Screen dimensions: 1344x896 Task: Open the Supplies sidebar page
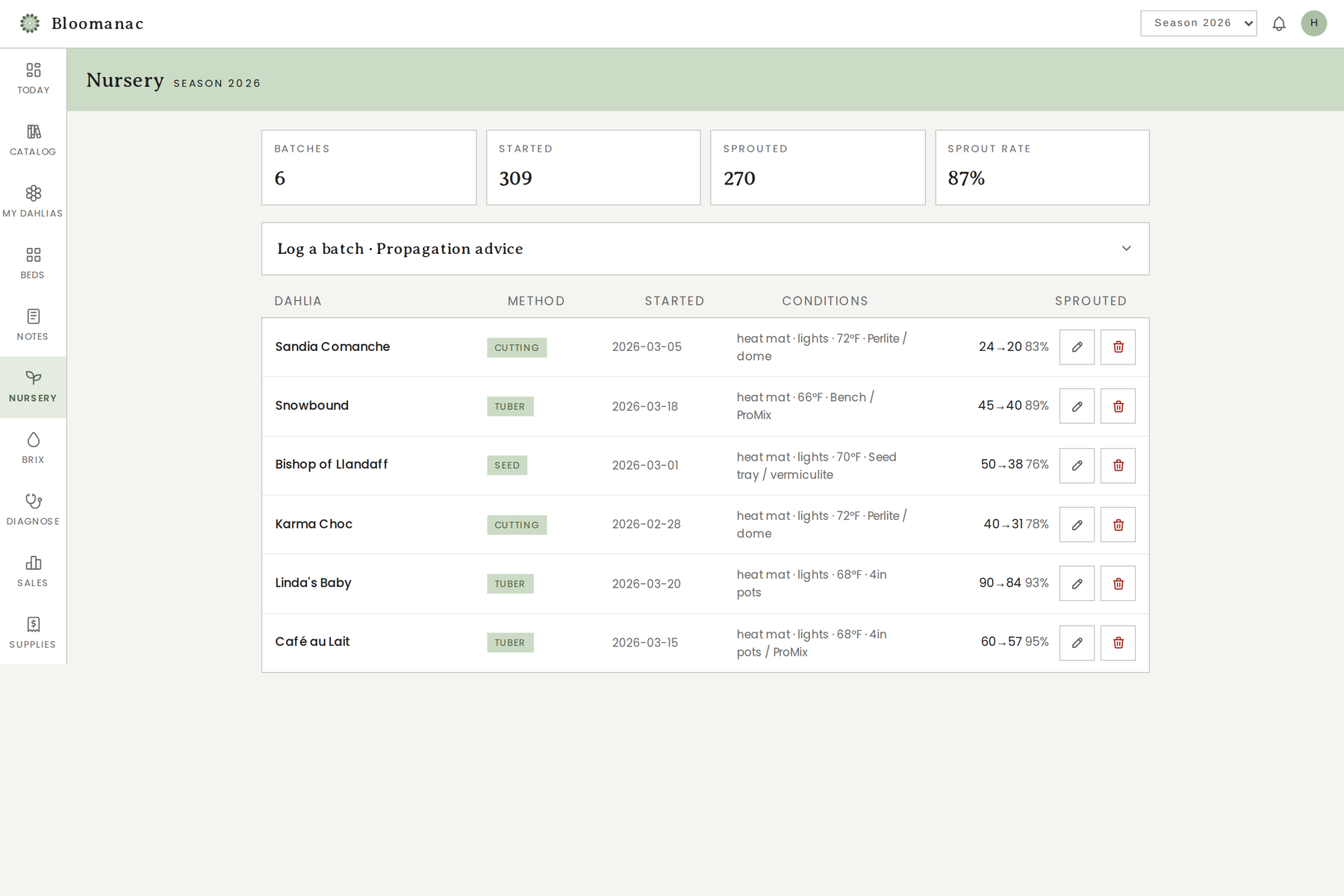(x=33, y=633)
